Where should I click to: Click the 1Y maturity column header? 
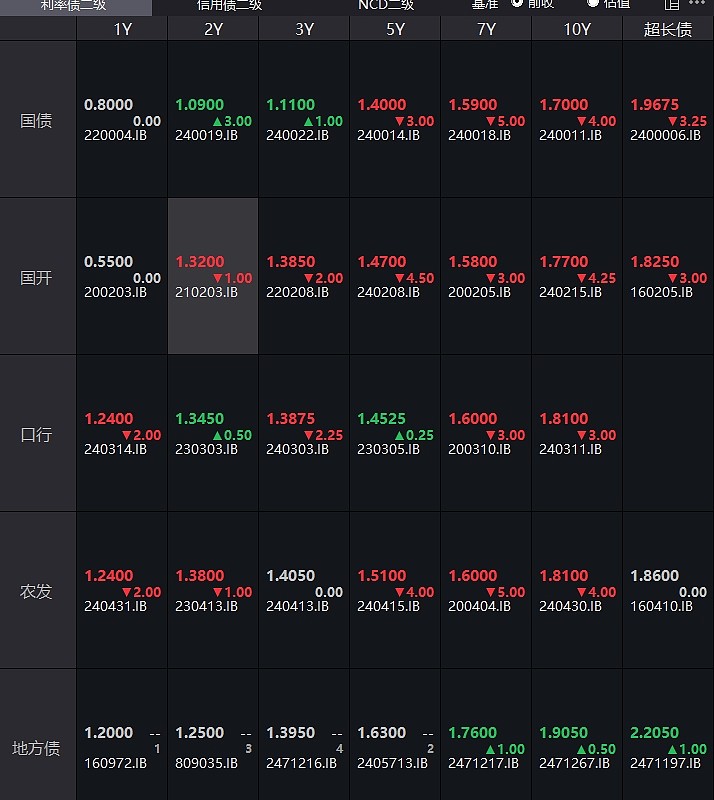coord(122,29)
